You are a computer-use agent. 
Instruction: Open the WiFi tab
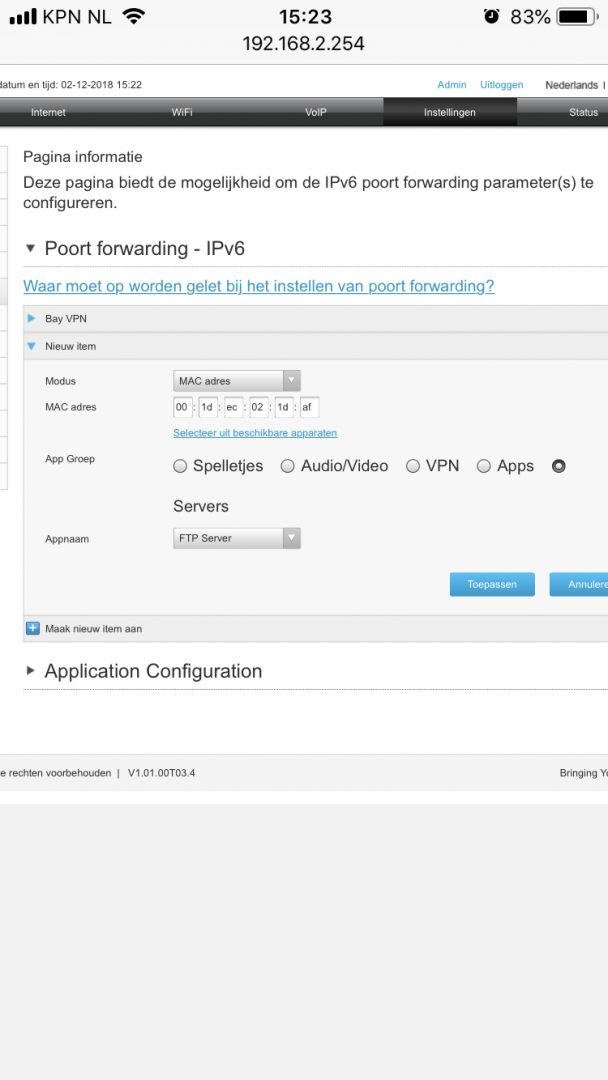[x=182, y=112]
